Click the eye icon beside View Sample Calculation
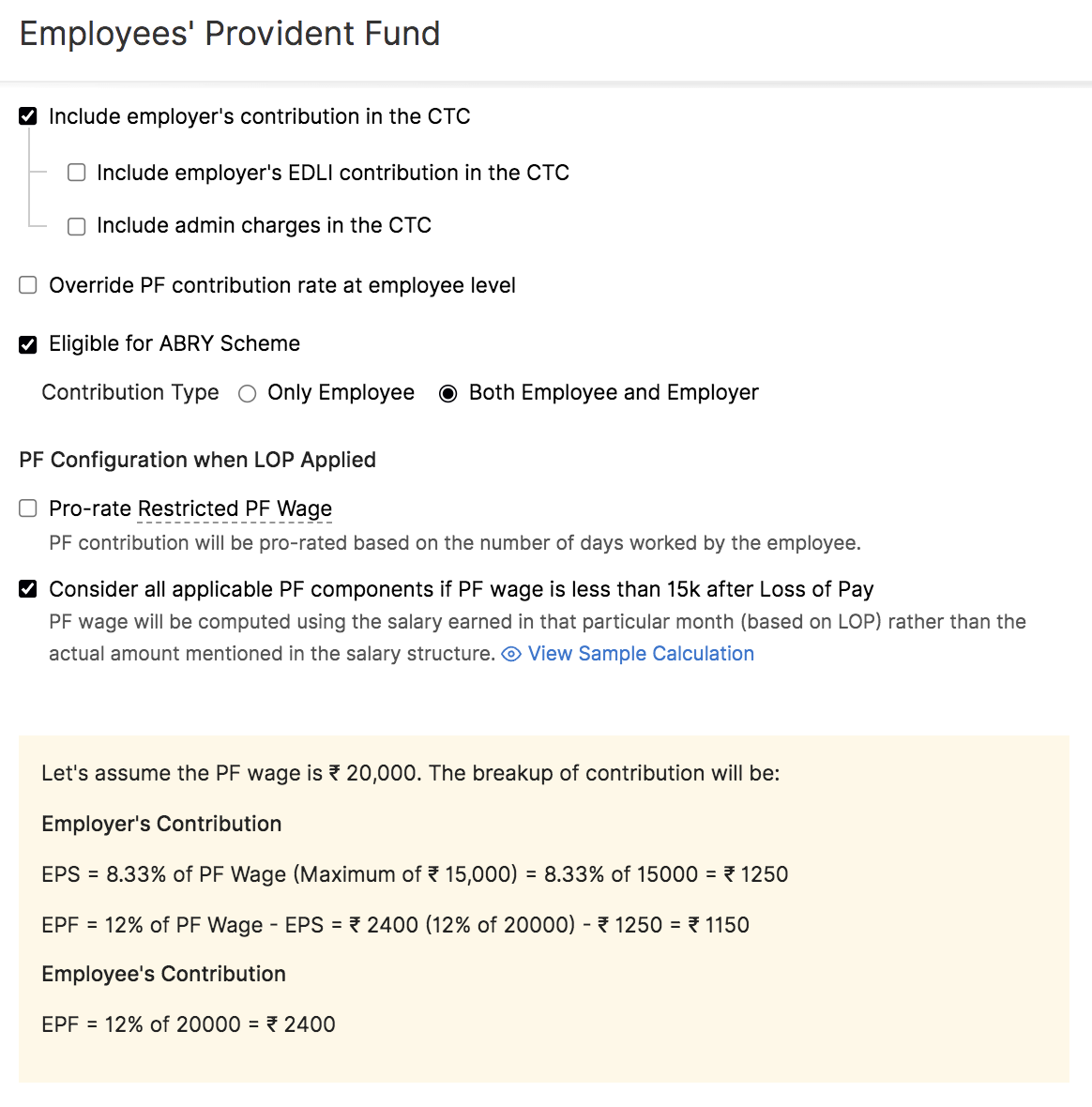Screen dimensions: 1092x1107 [x=511, y=654]
